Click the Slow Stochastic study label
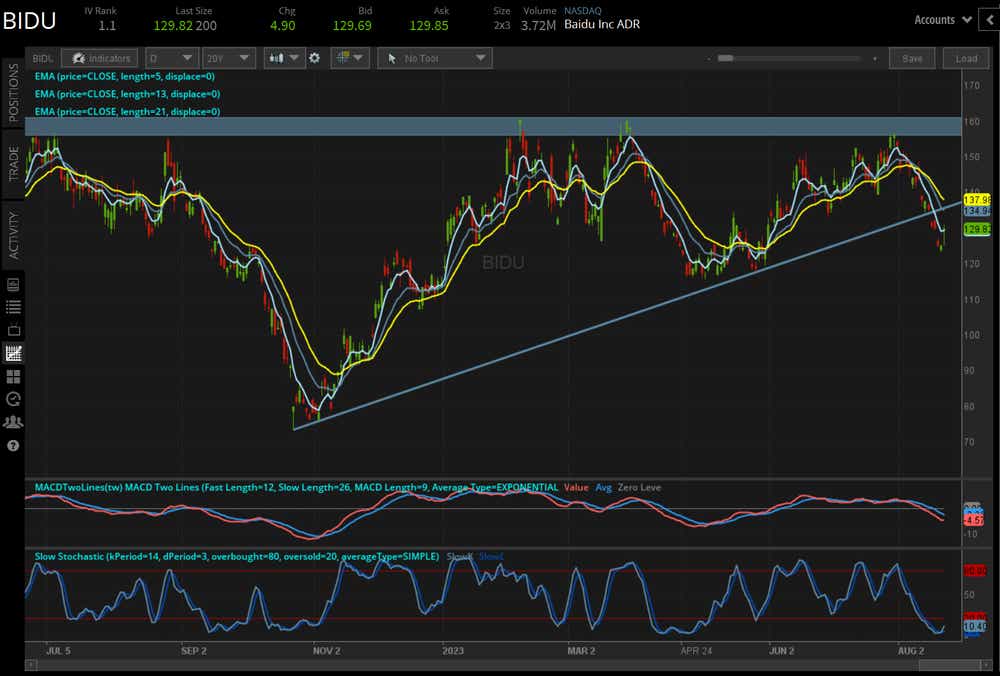1000x676 pixels. click(237, 556)
